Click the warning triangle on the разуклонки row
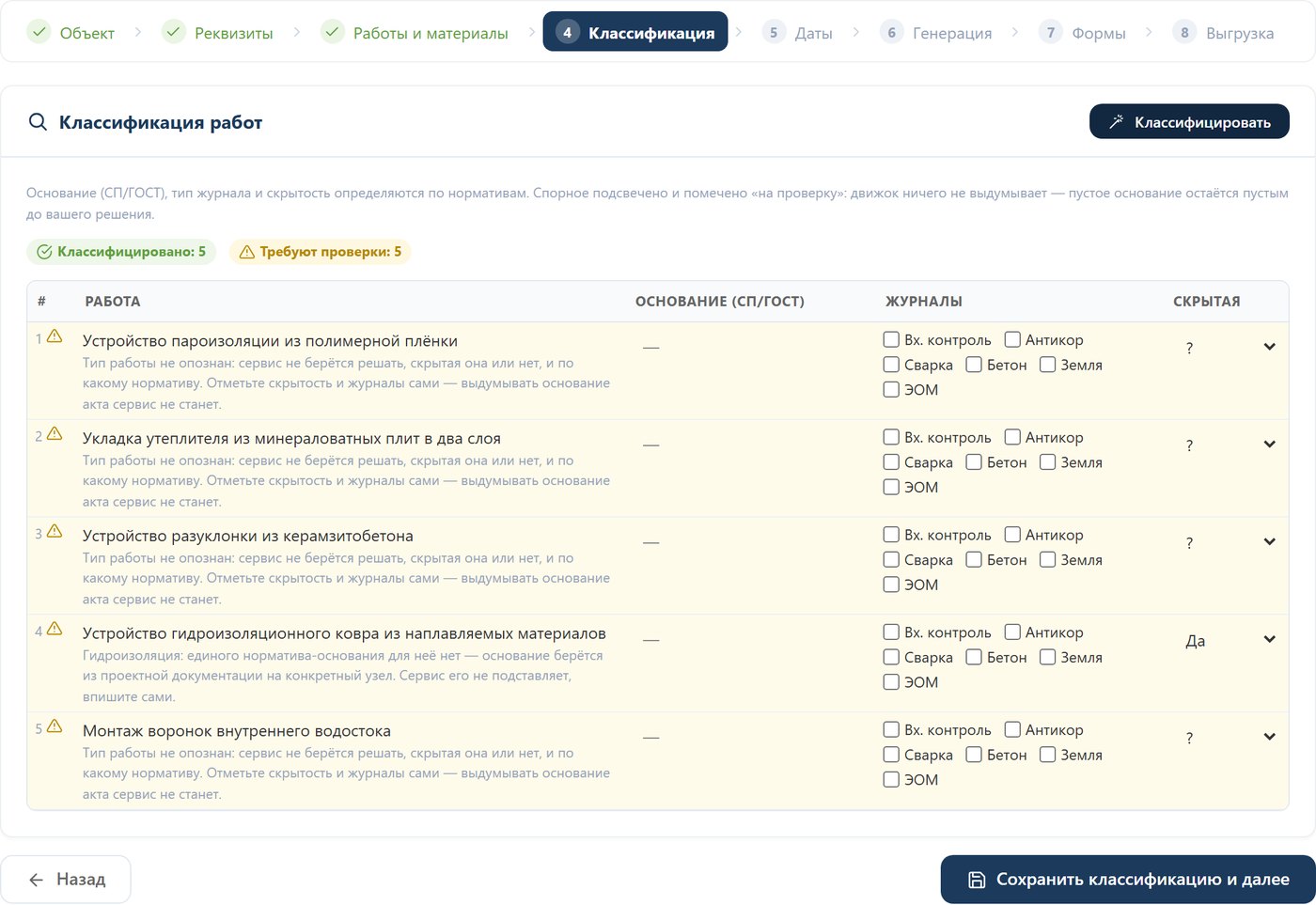Image resolution: width=1316 pixels, height=905 pixels. click(x=55, y=532)
